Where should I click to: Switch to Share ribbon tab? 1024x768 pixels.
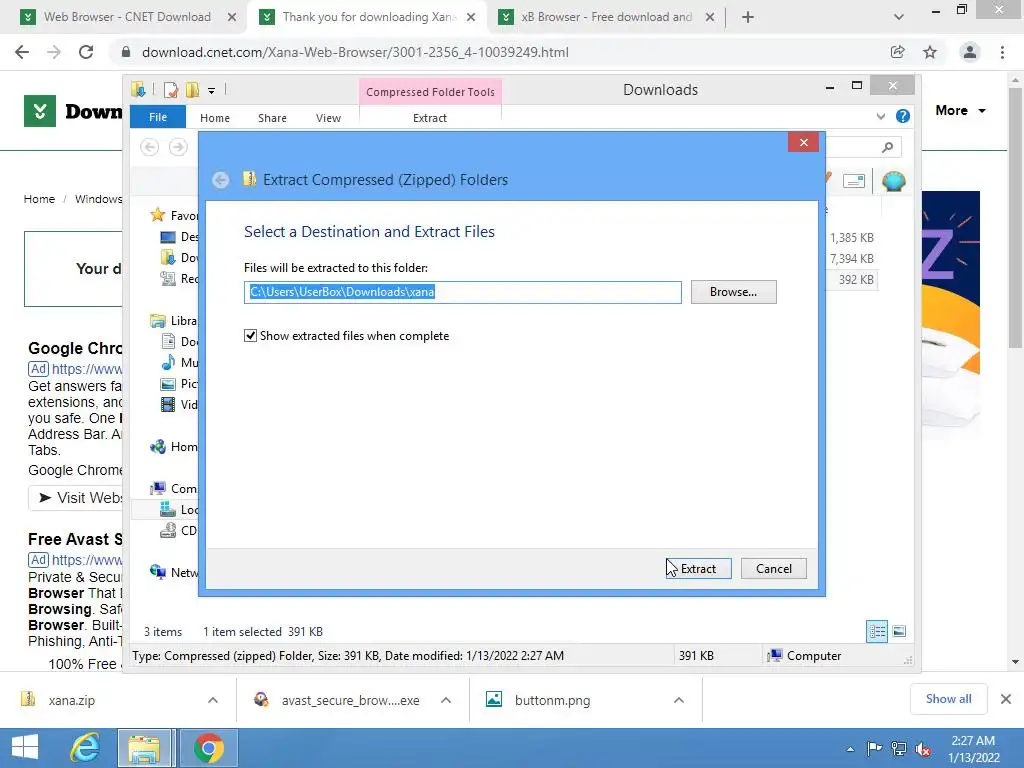coord(272,118)
